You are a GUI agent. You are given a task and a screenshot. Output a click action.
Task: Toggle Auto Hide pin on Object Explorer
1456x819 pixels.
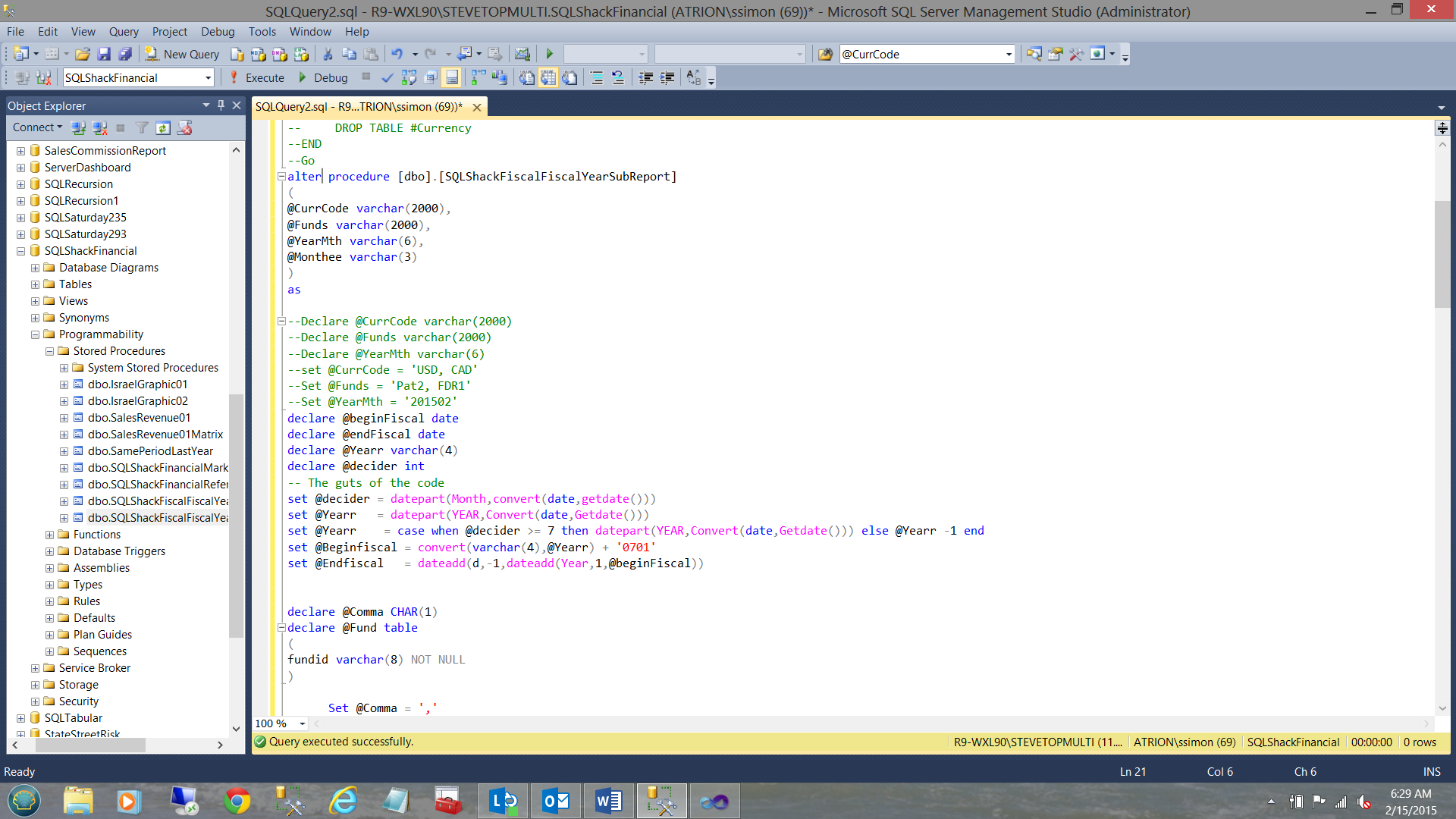pos(221,105)
